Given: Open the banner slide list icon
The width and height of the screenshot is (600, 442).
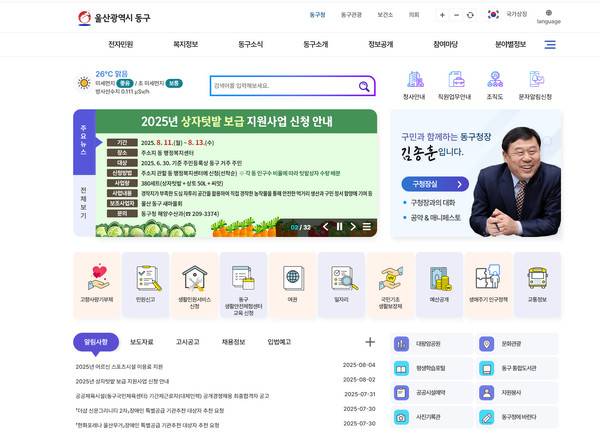Looking at the screenshot, I should pos(367,227).
